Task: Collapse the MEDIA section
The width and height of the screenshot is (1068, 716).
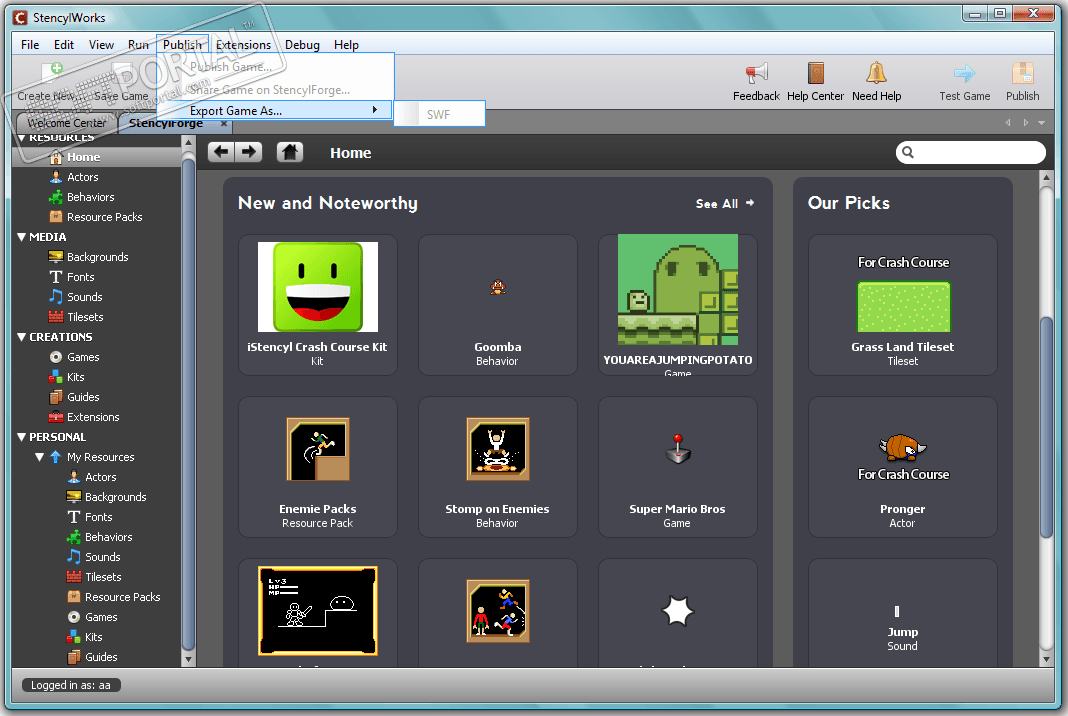Action: coord(21,237)
